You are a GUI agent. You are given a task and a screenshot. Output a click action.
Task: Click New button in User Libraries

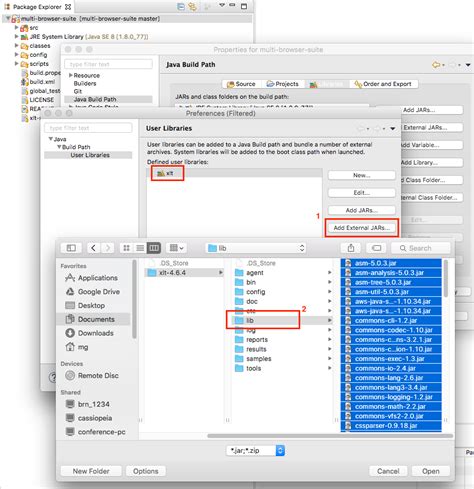coord(362,175)
